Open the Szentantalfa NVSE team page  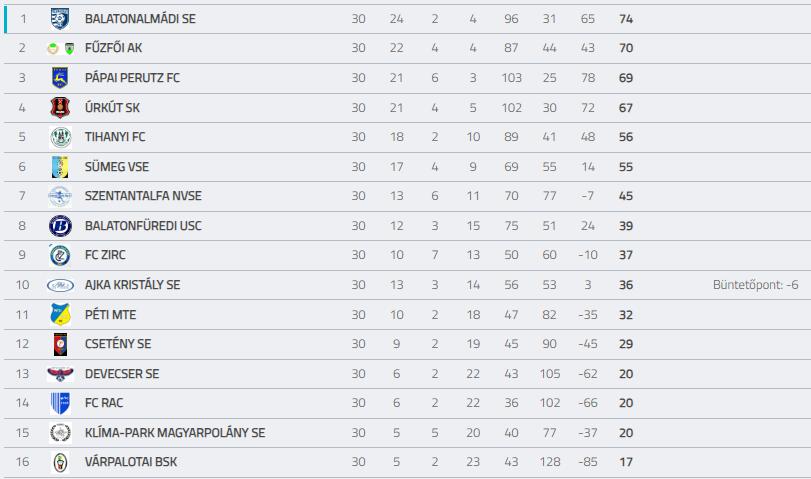[143, 196]
